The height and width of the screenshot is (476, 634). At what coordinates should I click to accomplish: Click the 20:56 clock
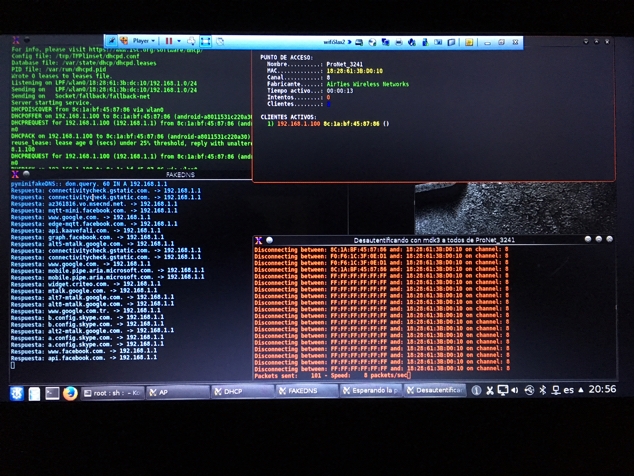coord(603,390)
